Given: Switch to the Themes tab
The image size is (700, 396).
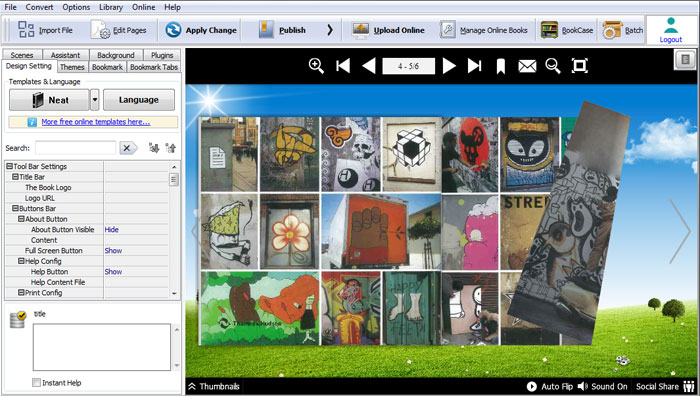Looking at the screenshot, I should 72,67.
